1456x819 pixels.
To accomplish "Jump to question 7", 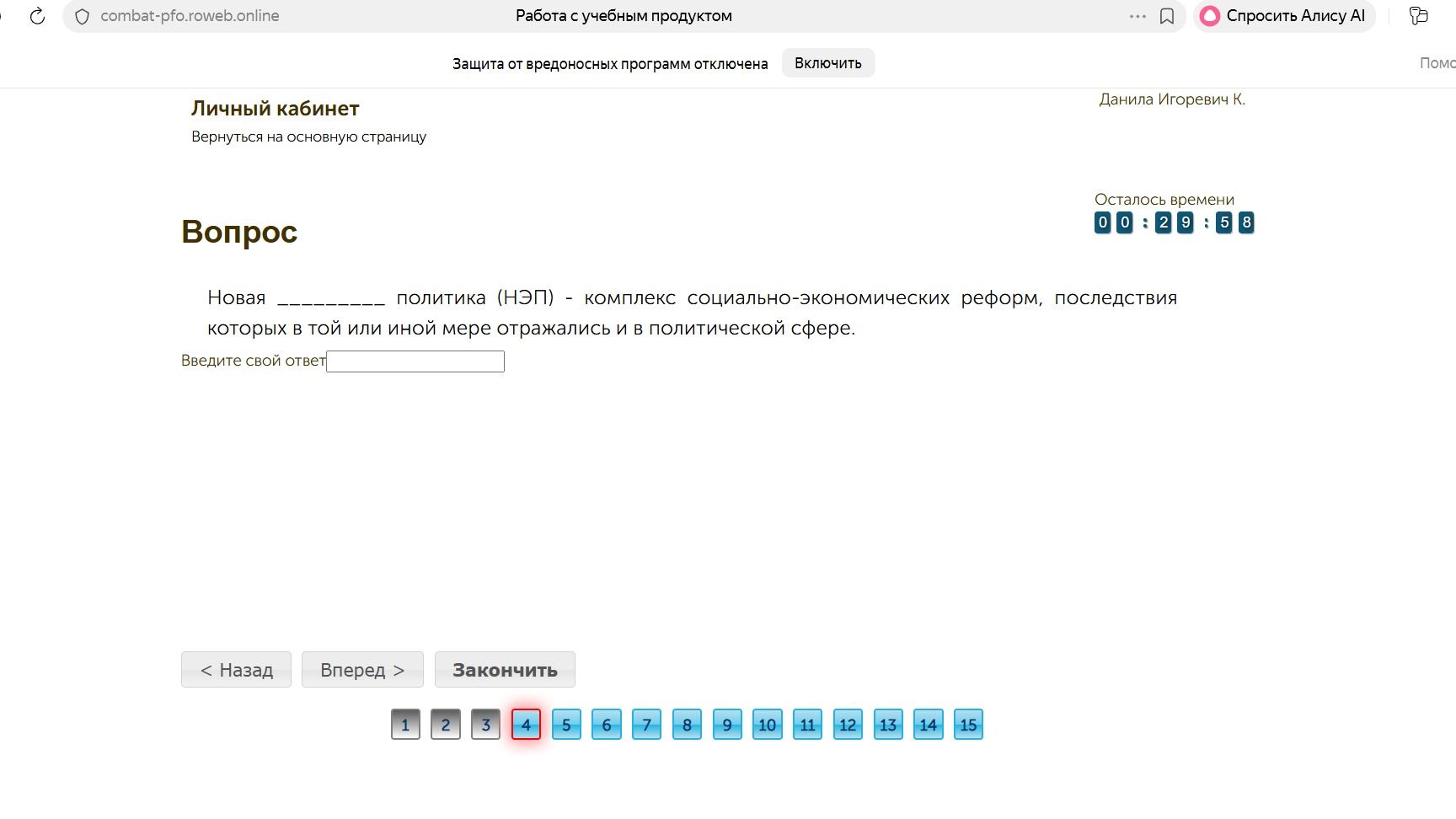I will (646, 725).
